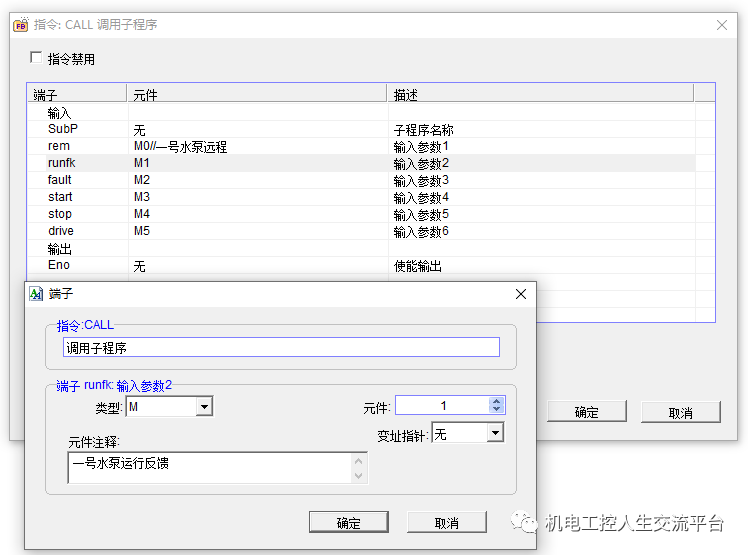Click the 端子 column header
Viewport: 748px width, 555px height.
[77, 94]
